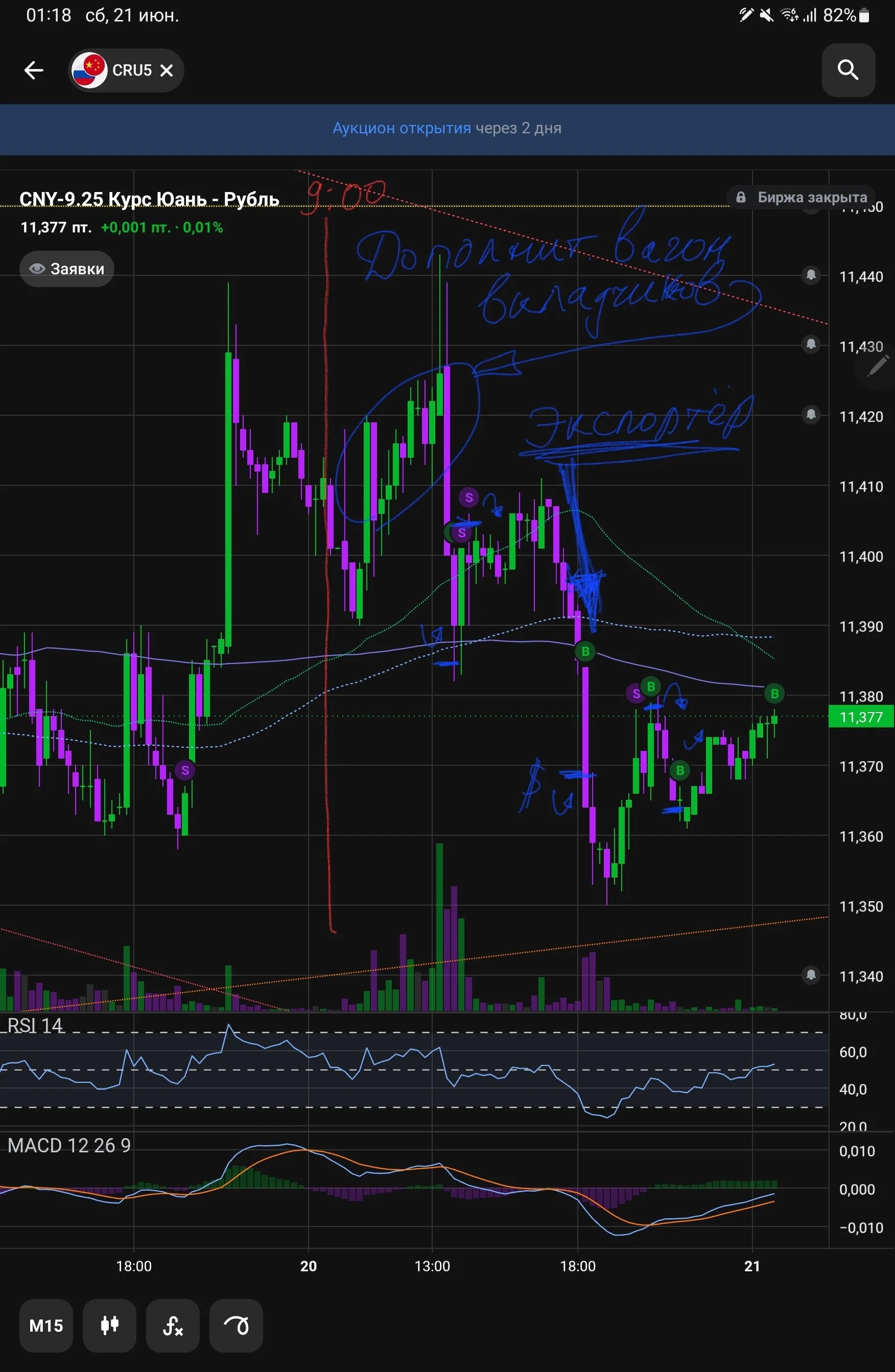895x1372 pixels.
Task: Select the CRU5 instrument chip
Action: coord(126,70)
